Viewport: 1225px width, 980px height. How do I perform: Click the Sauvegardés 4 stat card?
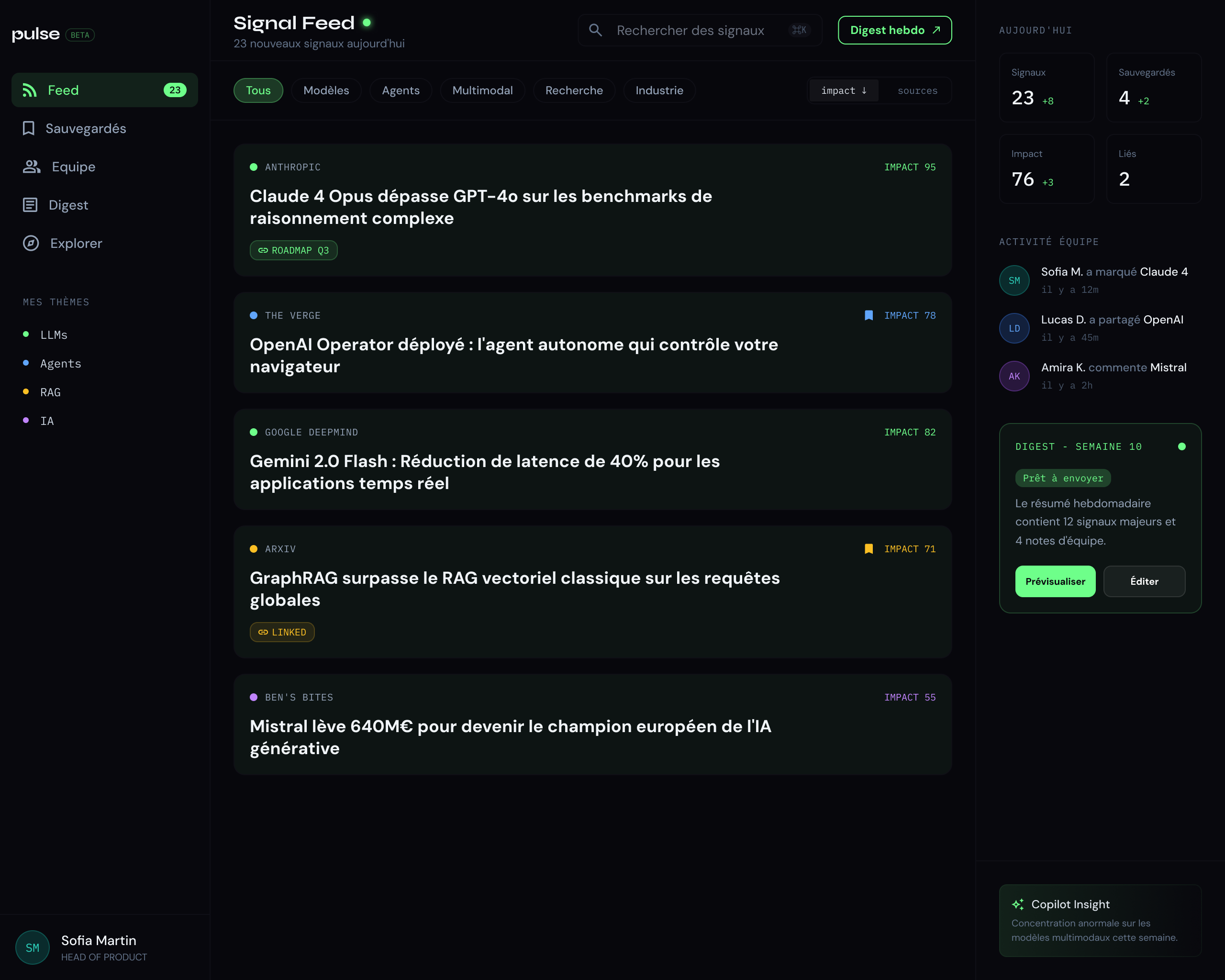pyautogui.click(x=1154, y=88)
